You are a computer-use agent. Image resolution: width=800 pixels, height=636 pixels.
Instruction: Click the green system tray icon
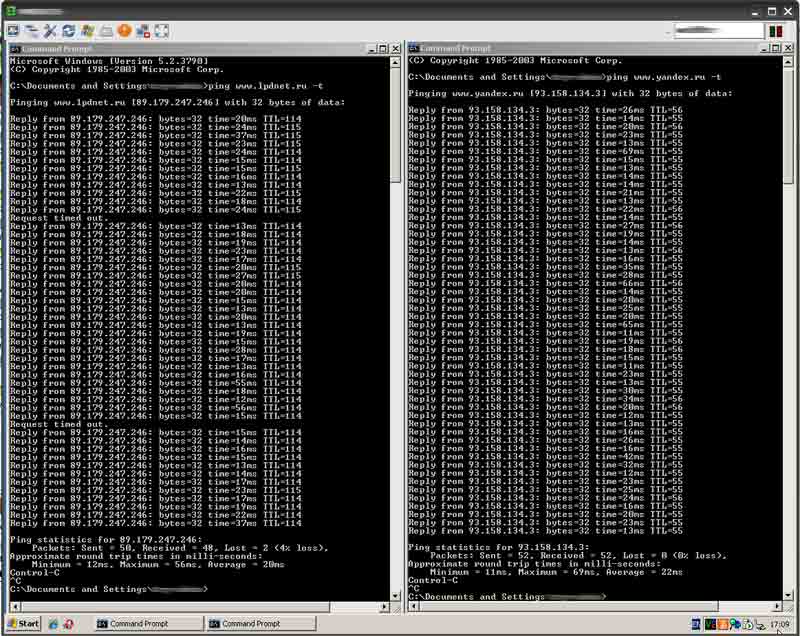[x=710, y=624]
